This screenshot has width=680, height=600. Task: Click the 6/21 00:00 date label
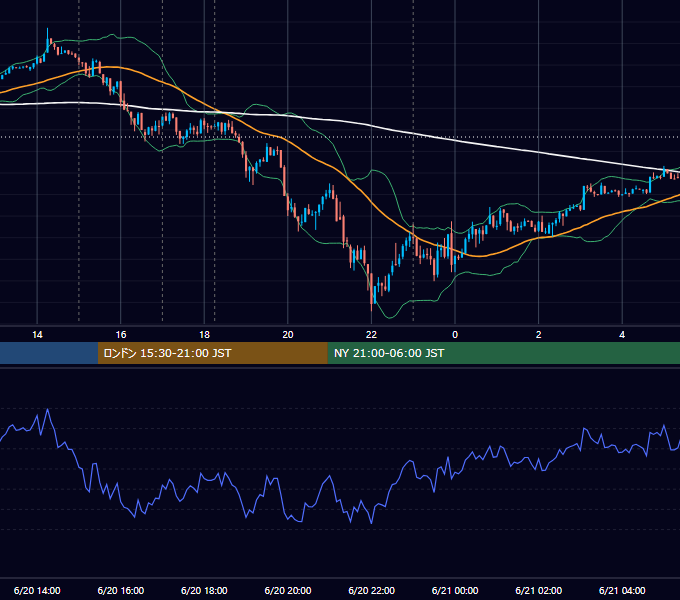point(455,590)
